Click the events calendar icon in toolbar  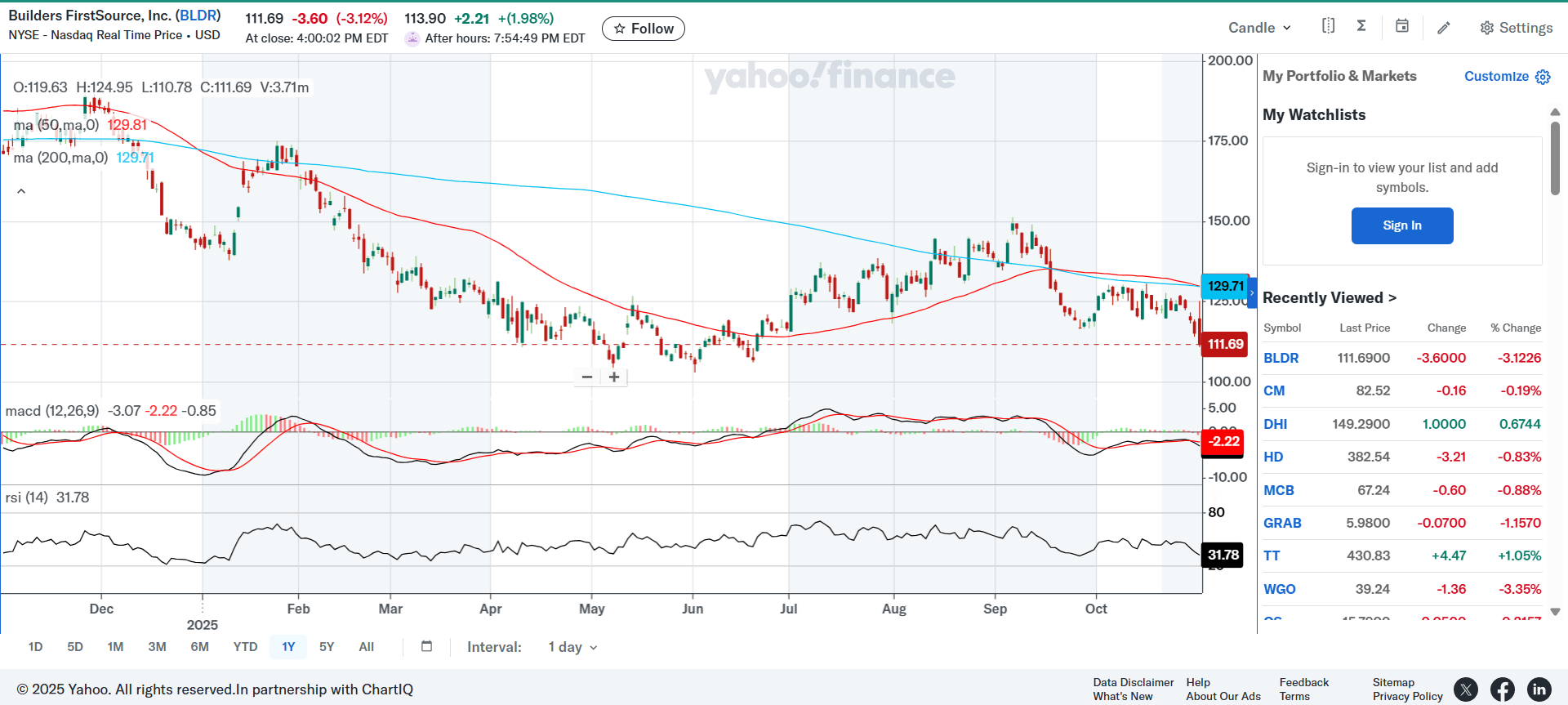(x=1402, y=26)
